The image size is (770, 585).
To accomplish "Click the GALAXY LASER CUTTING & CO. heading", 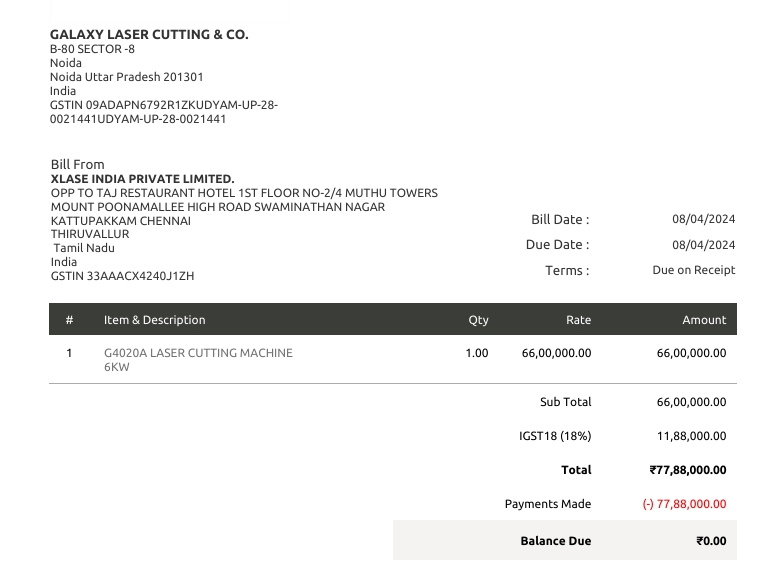I will [149, 34].
